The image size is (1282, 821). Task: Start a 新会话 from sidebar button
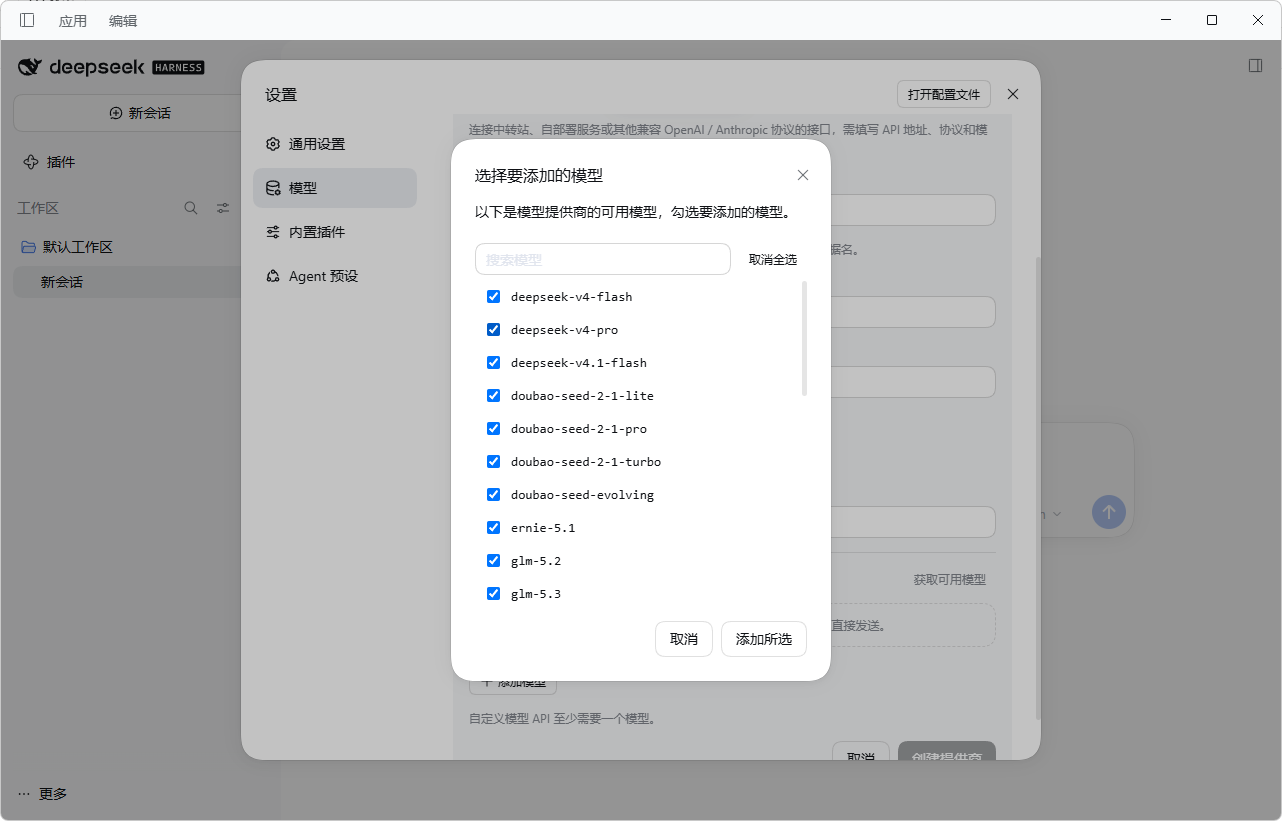point(139,113)
